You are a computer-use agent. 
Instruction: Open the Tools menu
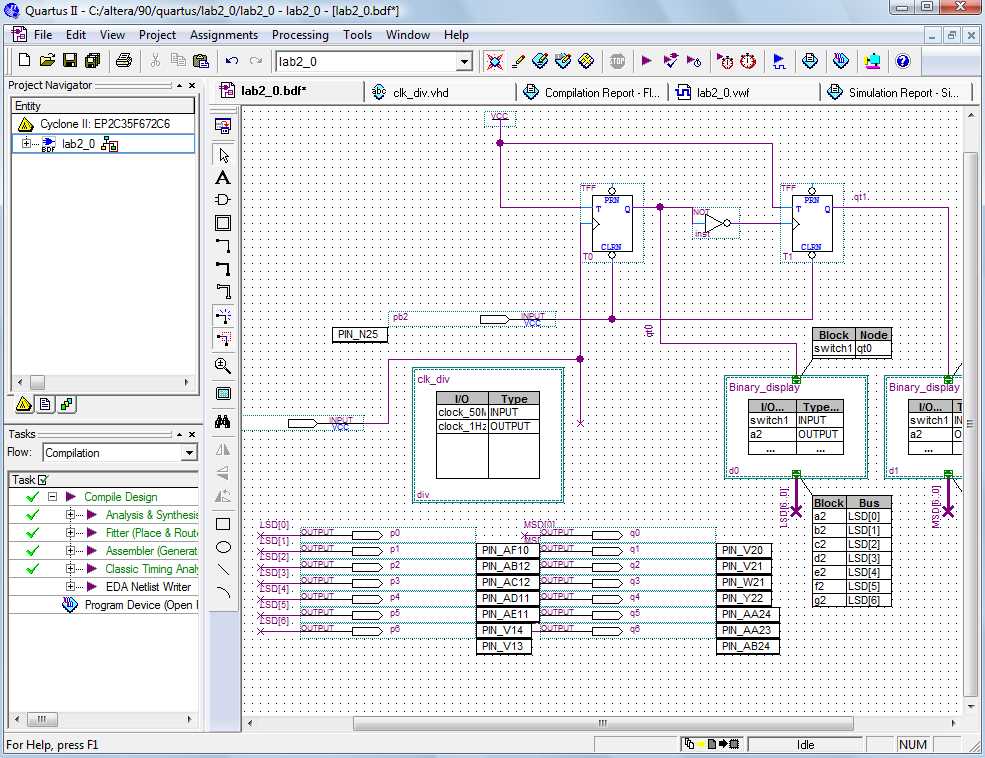357,35
